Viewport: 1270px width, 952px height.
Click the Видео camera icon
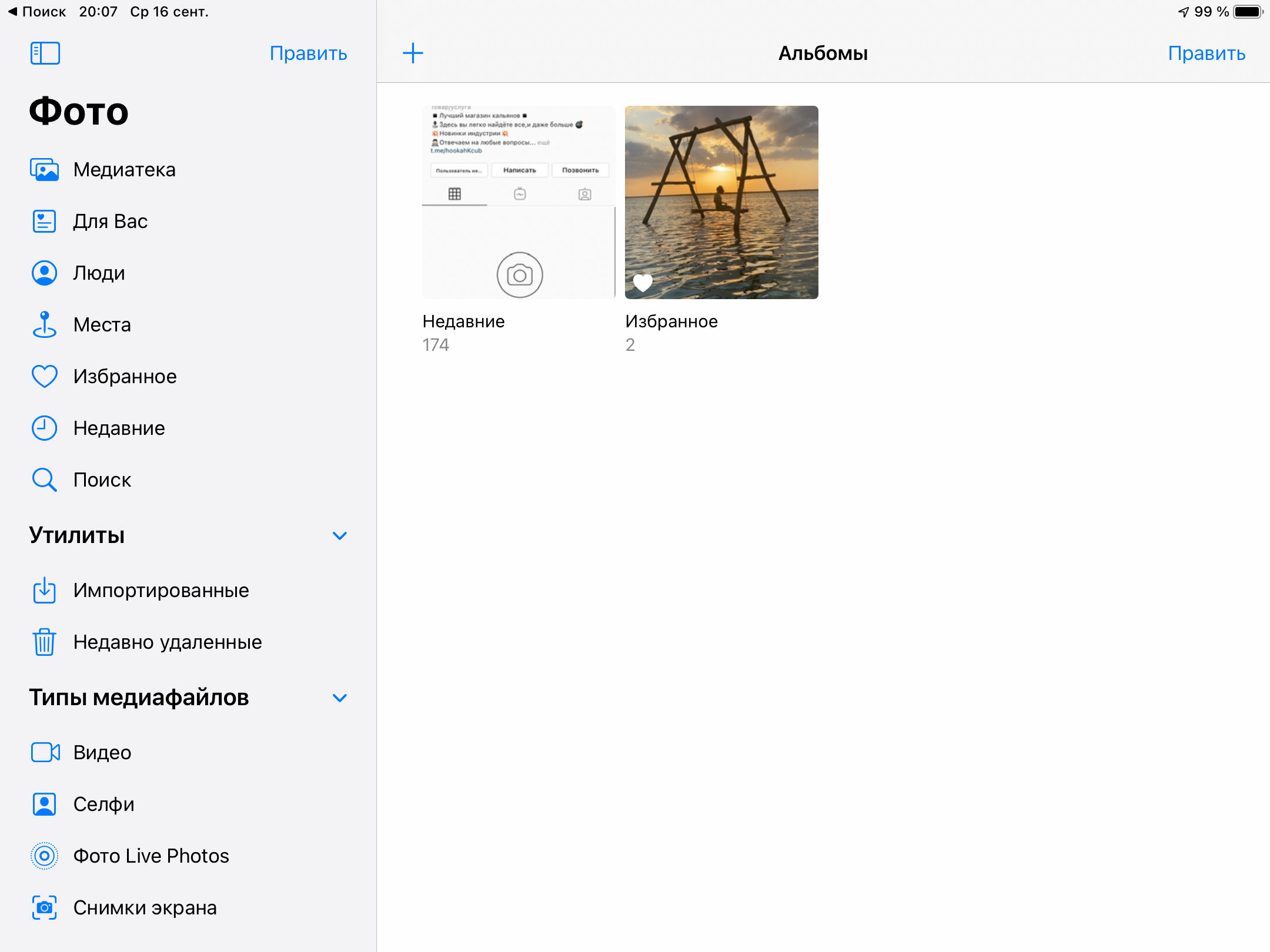point(45,753)
